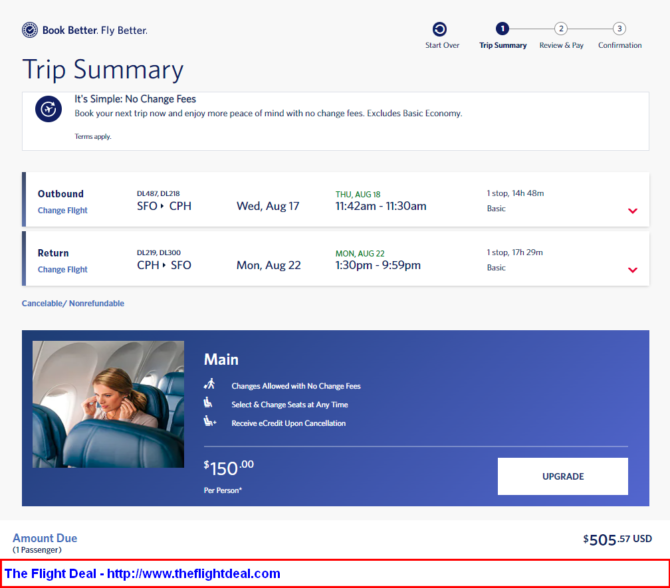This screenshot has height=588, width=670.
Task: Expand the Outbound flight details chevron
Action: (x=633, y=211)
